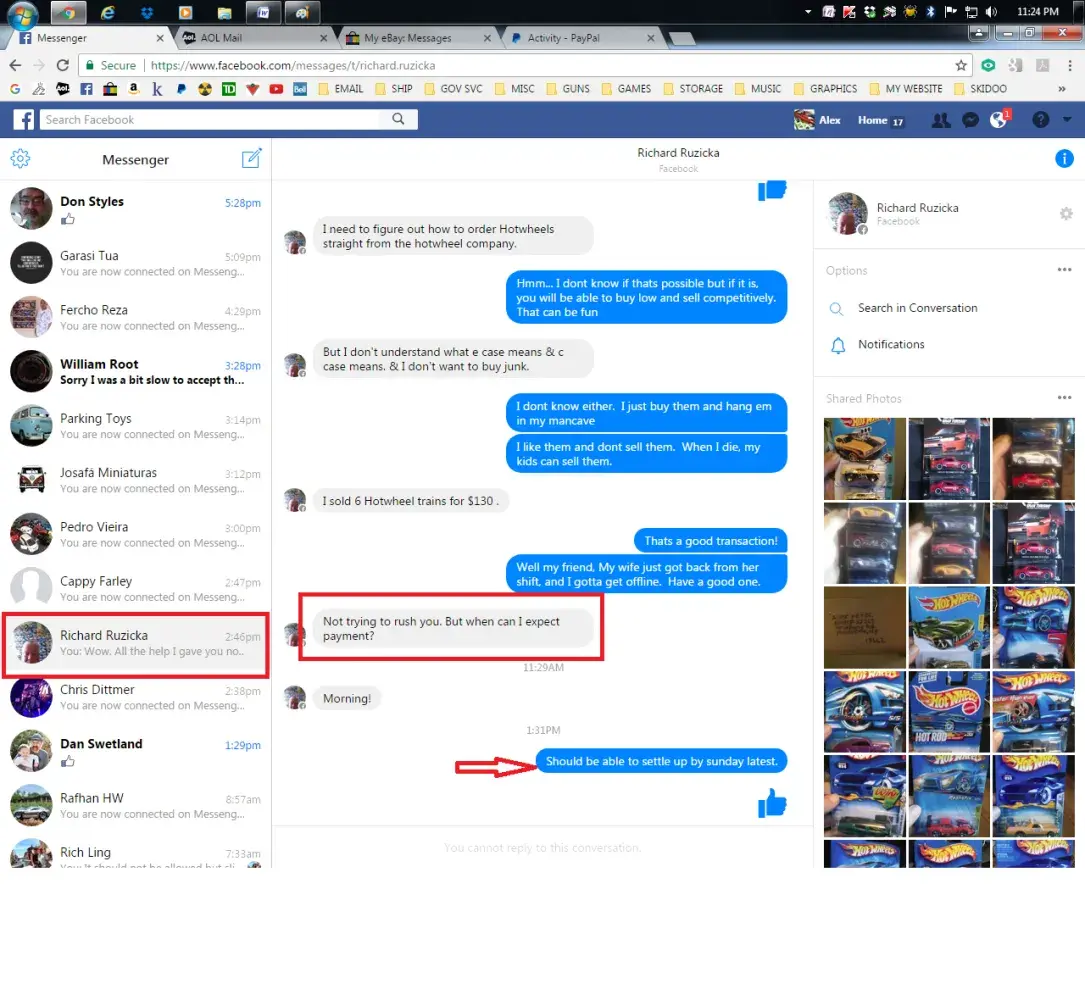The width and height of the screenshot is (1085, 1000).
Task: Expand Shared Photos ellipsis menu
Action: pyautogui.click(x=1064, y=398)
